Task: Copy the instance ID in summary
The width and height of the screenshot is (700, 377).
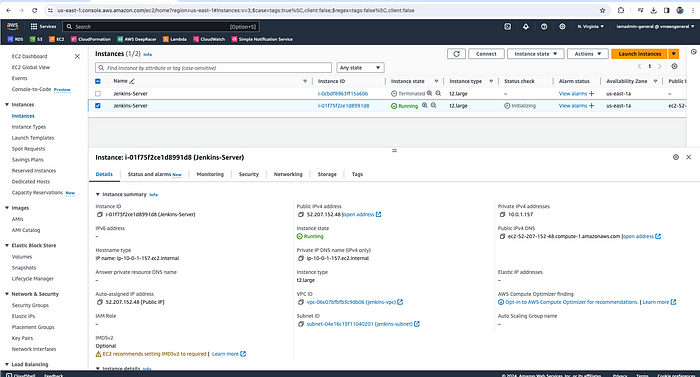Action: [x=100, y=215]
